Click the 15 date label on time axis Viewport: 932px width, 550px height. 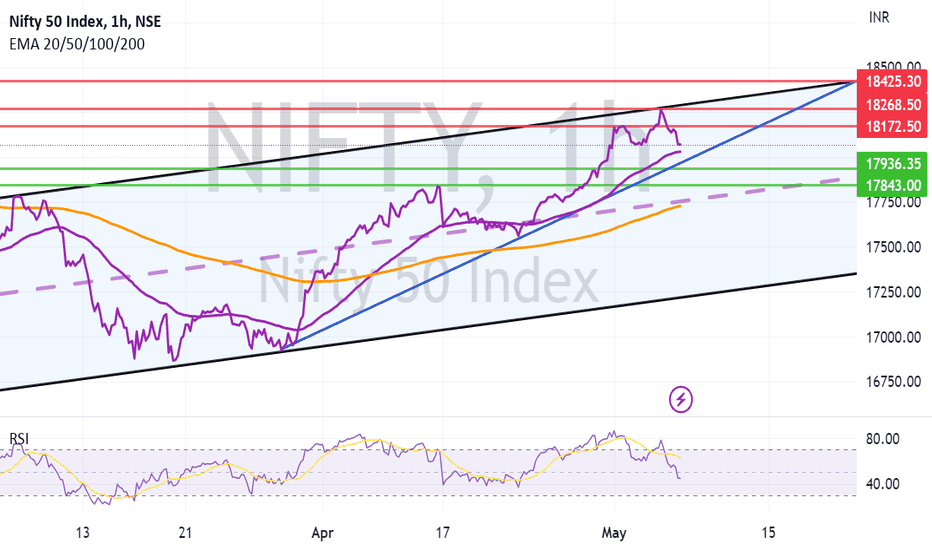(x=769, y=532)
